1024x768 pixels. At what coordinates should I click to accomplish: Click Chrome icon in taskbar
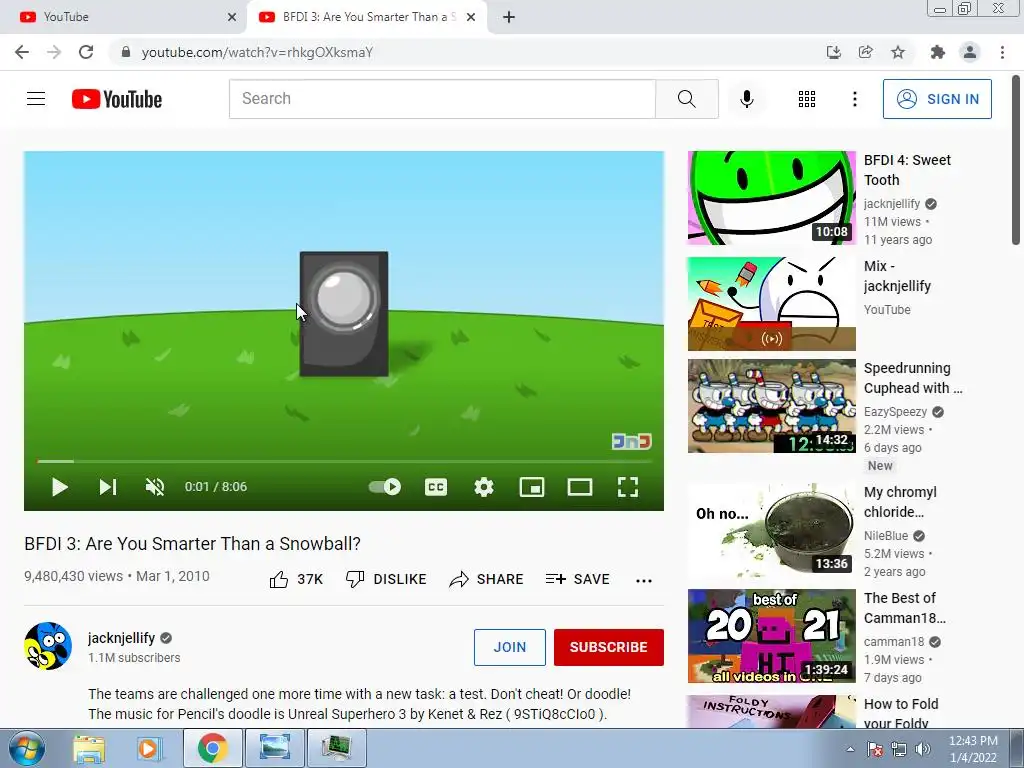point(212,748)
